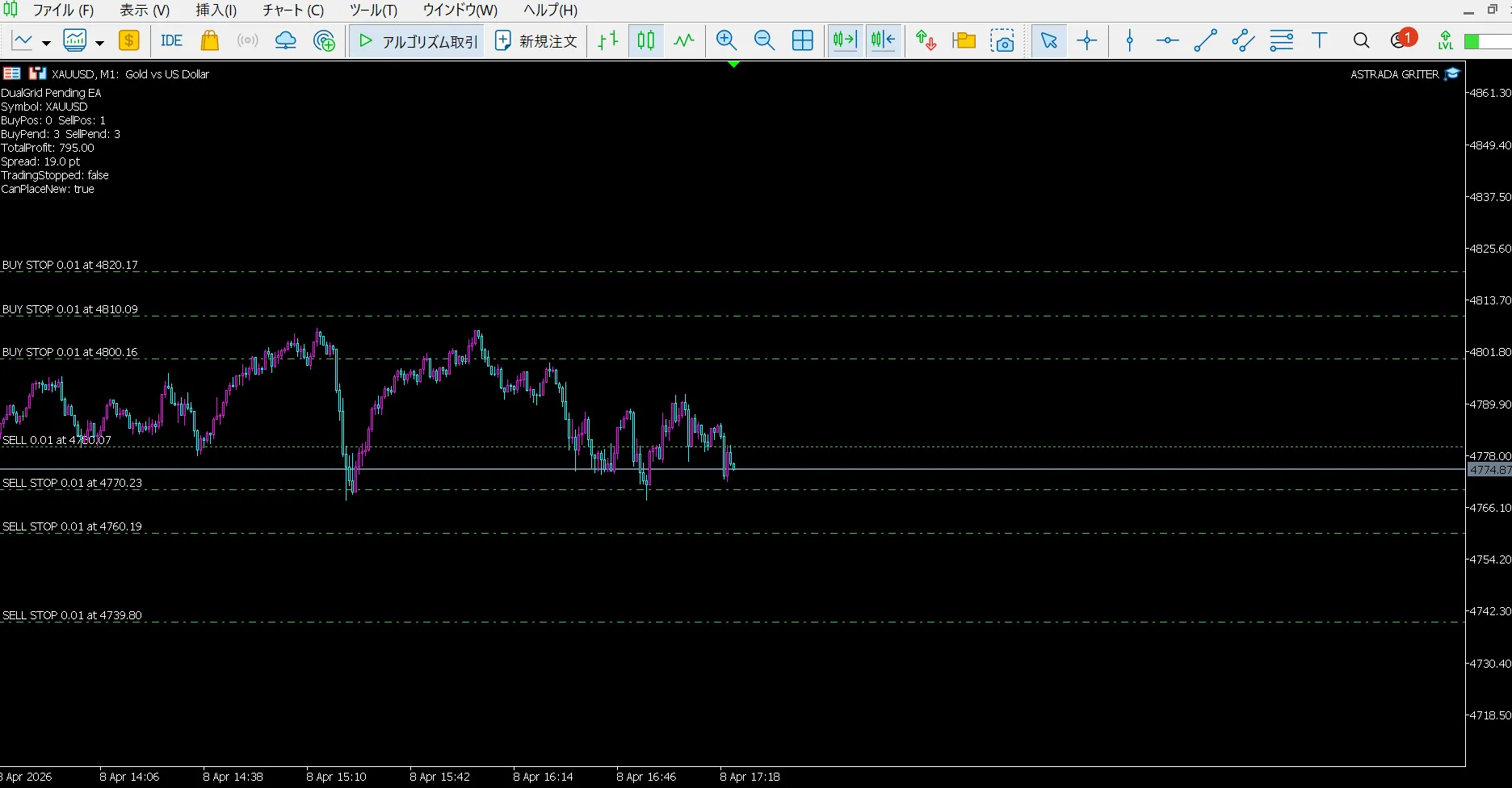The image size is (1512, 788).
Task: Select the crosshair tool
Action: click(x=1087, y=40)
